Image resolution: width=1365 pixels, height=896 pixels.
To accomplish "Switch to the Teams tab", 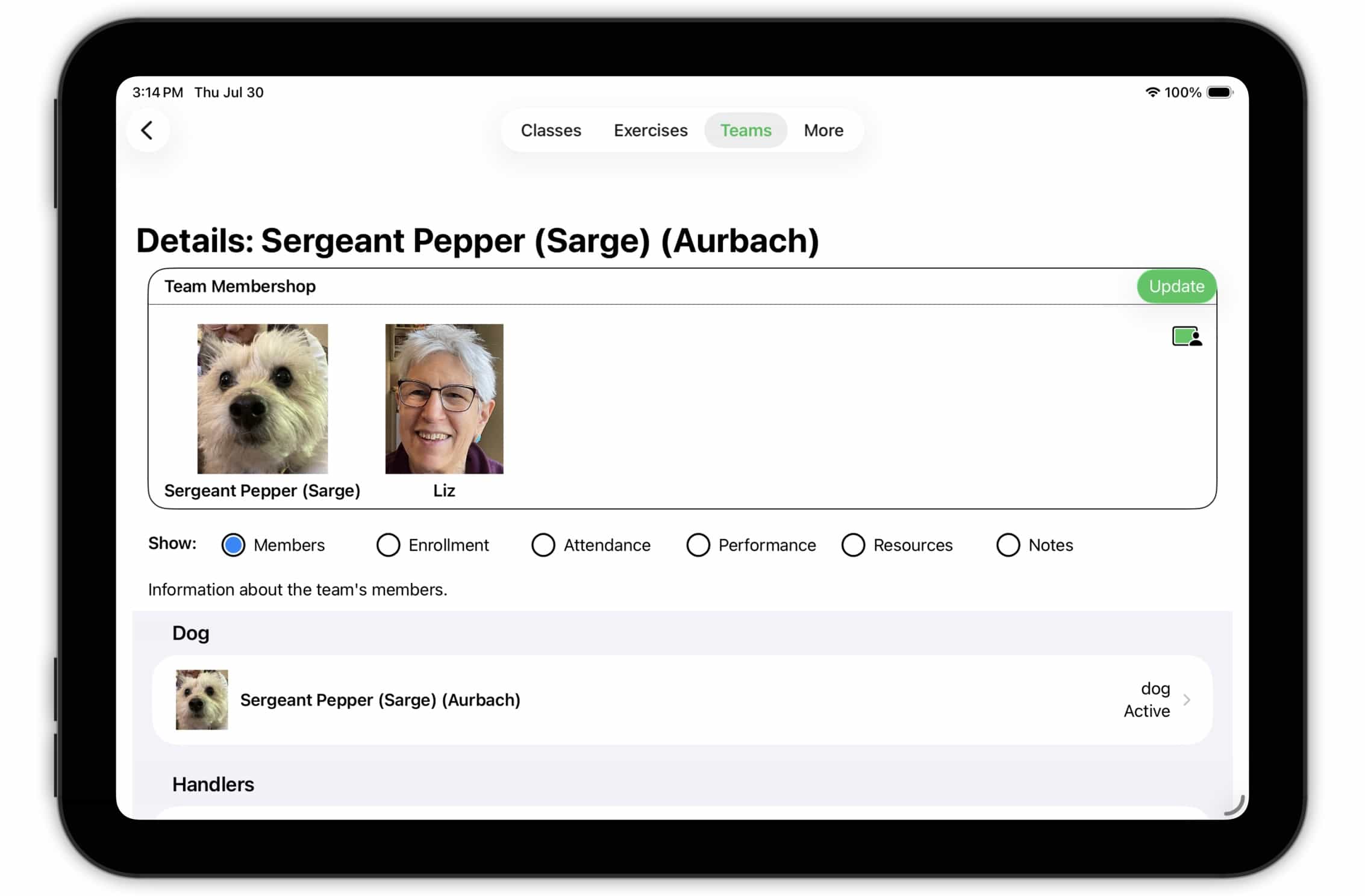I will 746,130.
